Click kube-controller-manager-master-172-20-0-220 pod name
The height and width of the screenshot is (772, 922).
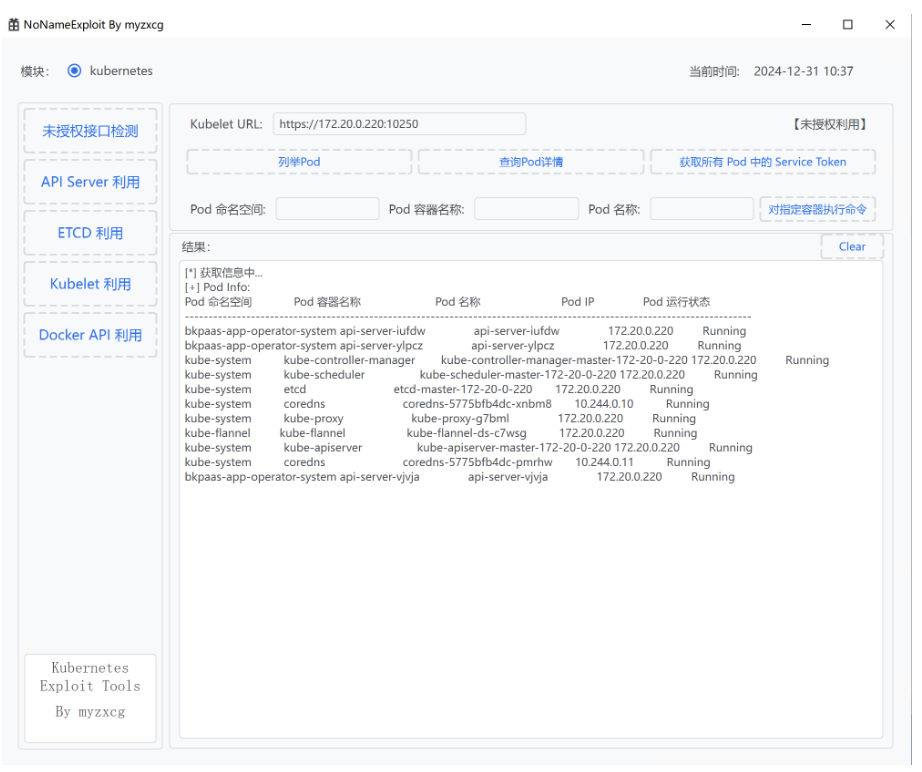(565, 361)
